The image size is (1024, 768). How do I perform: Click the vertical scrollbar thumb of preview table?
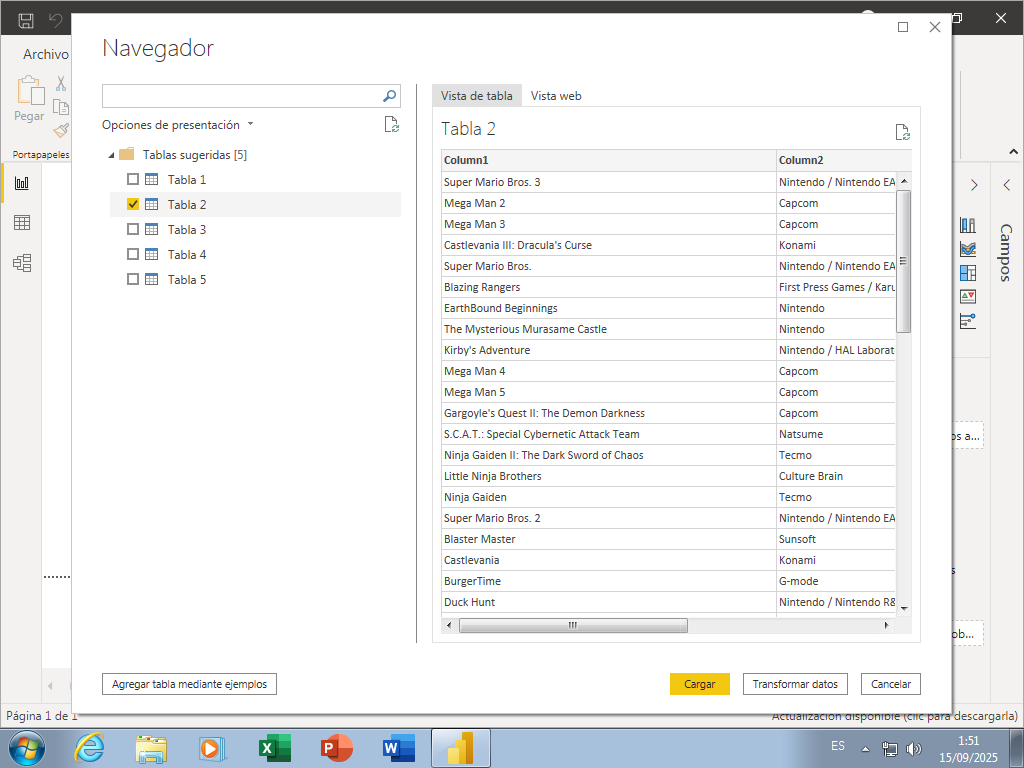click(904, 261)
